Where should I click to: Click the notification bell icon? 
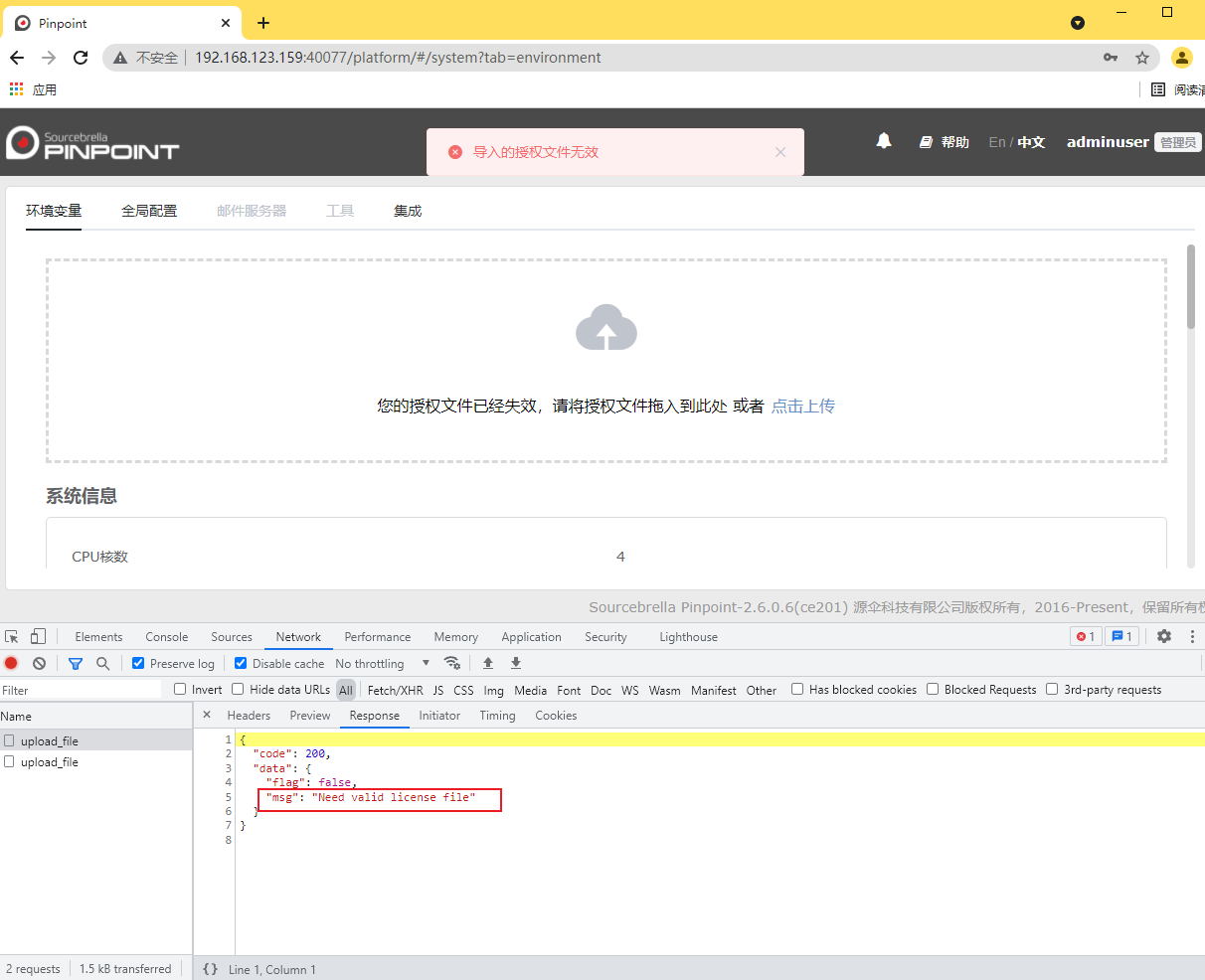pyautogui.click(x=883, y=141)
